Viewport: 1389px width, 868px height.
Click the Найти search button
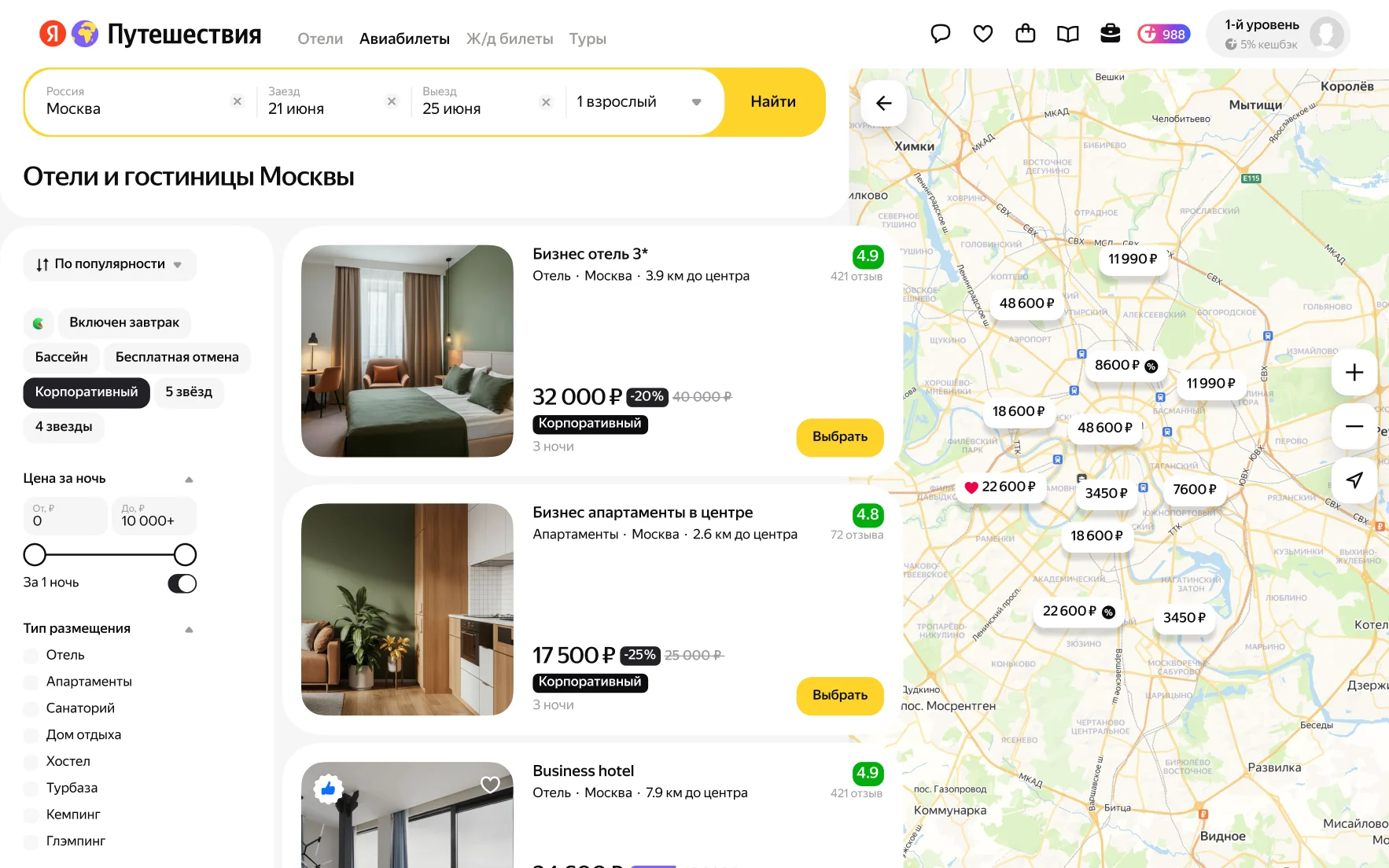coord(773,102)
